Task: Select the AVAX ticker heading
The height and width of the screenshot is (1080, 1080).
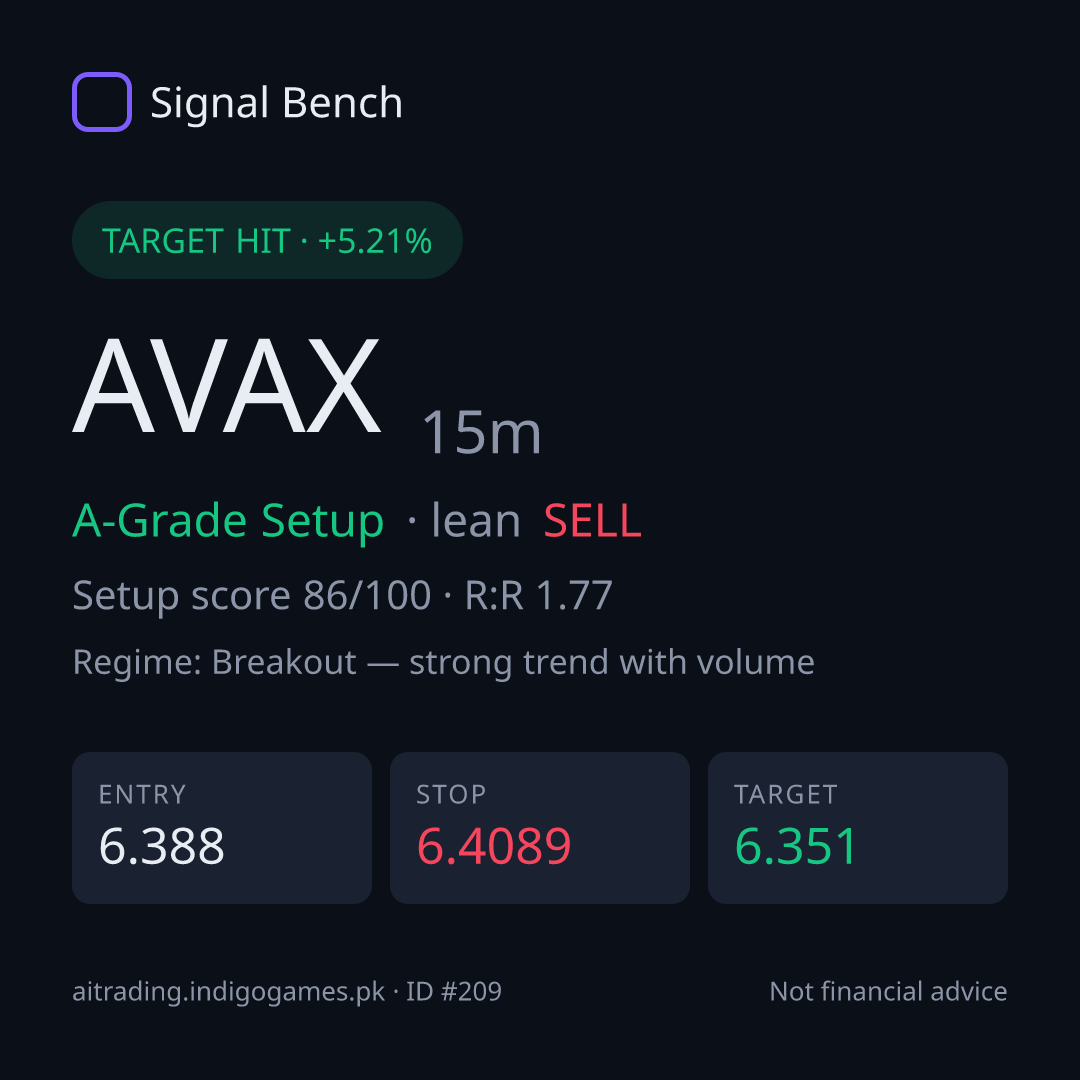Action: pyautogui.click(x=227, y=386)
